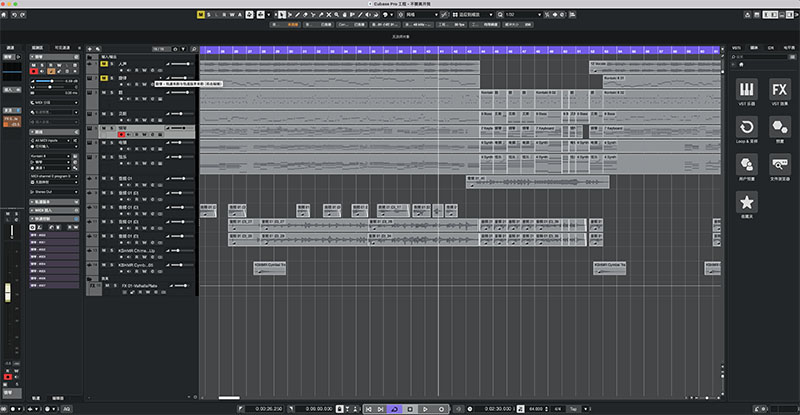
Task: Select the Zoom magnifier tool
Action: tap(336, 15)
